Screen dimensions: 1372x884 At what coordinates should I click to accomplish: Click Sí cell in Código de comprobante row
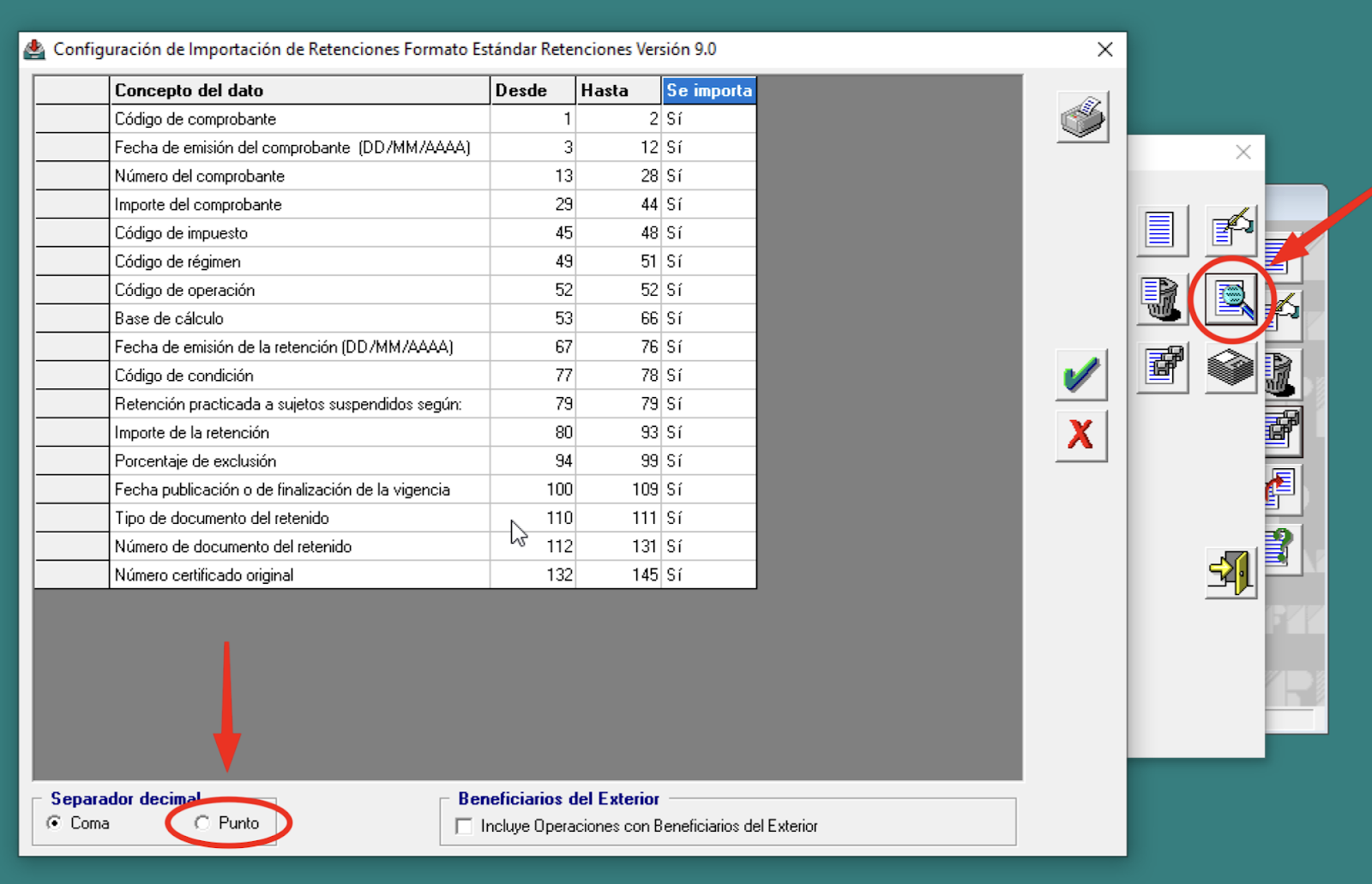pos(709,119)
